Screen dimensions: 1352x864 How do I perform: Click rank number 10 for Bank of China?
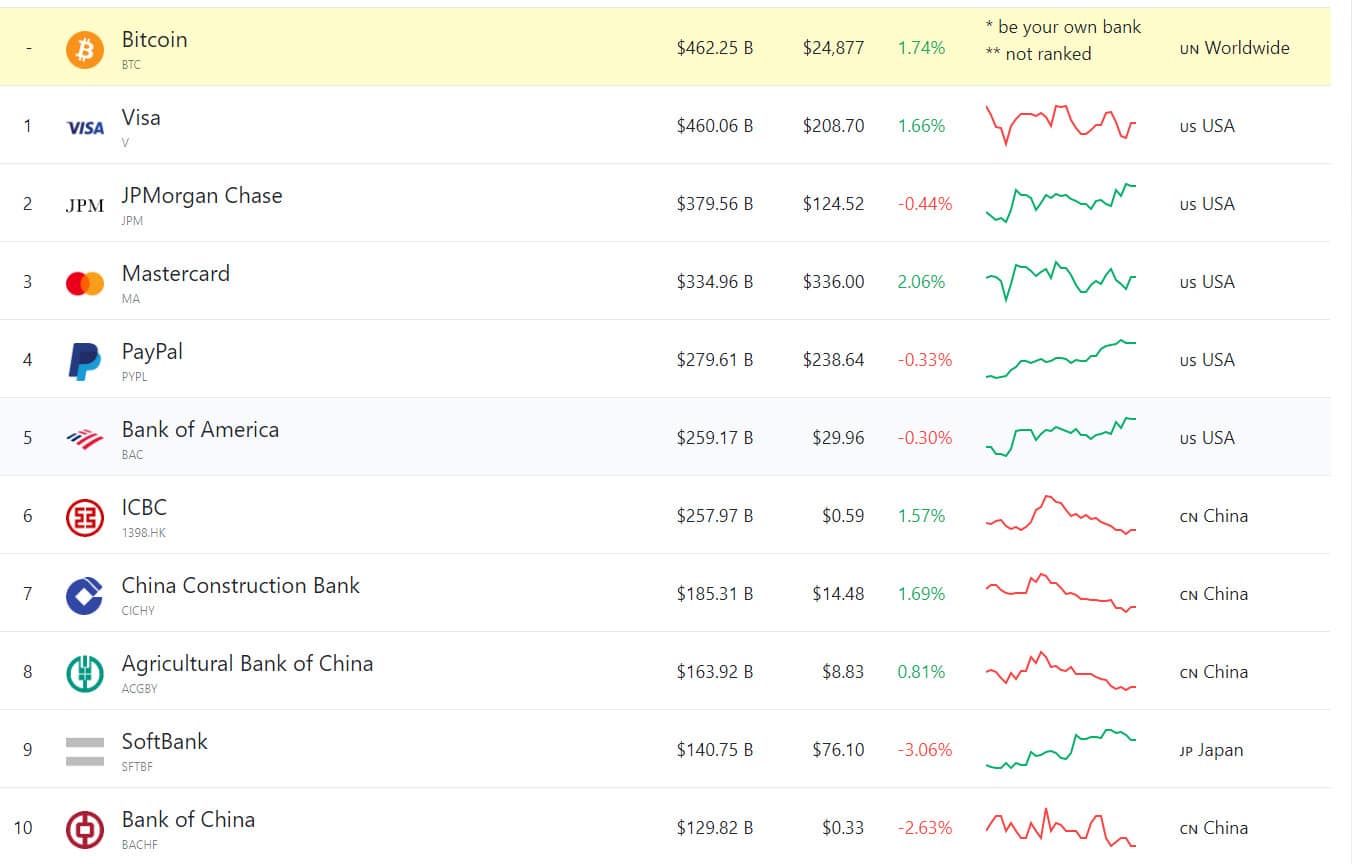23,827
